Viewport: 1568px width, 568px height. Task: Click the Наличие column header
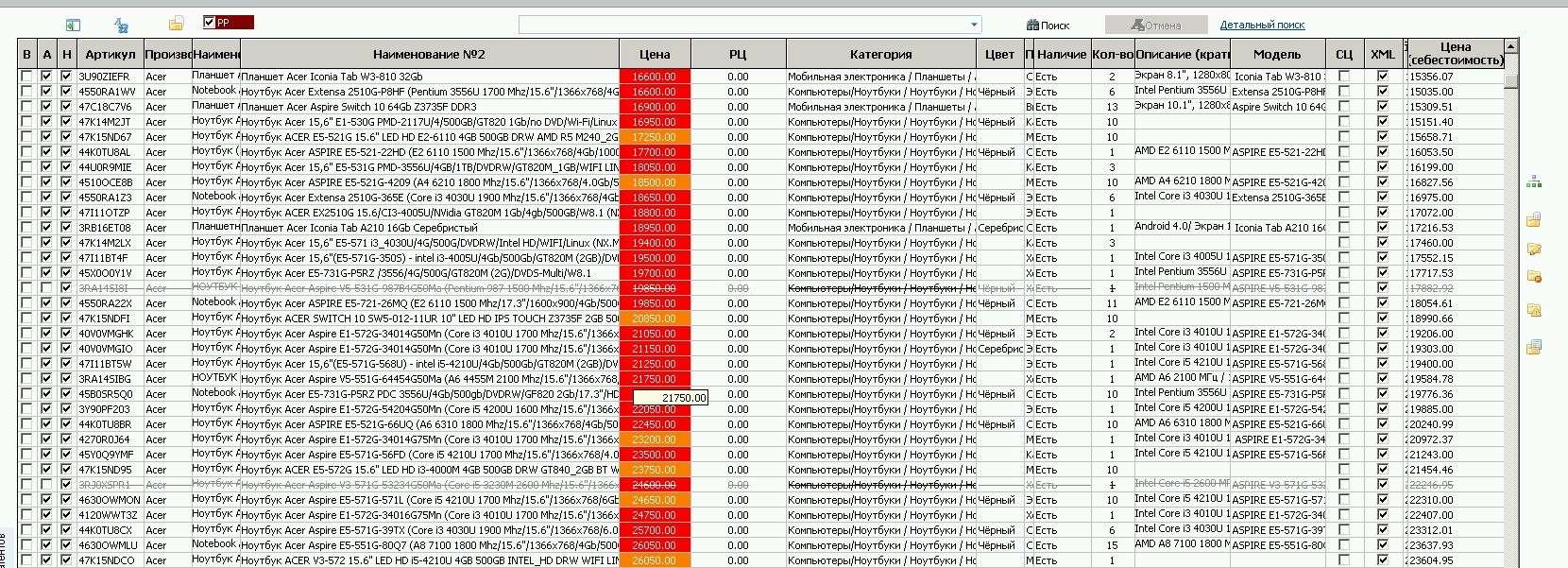tap(1062, 54)
